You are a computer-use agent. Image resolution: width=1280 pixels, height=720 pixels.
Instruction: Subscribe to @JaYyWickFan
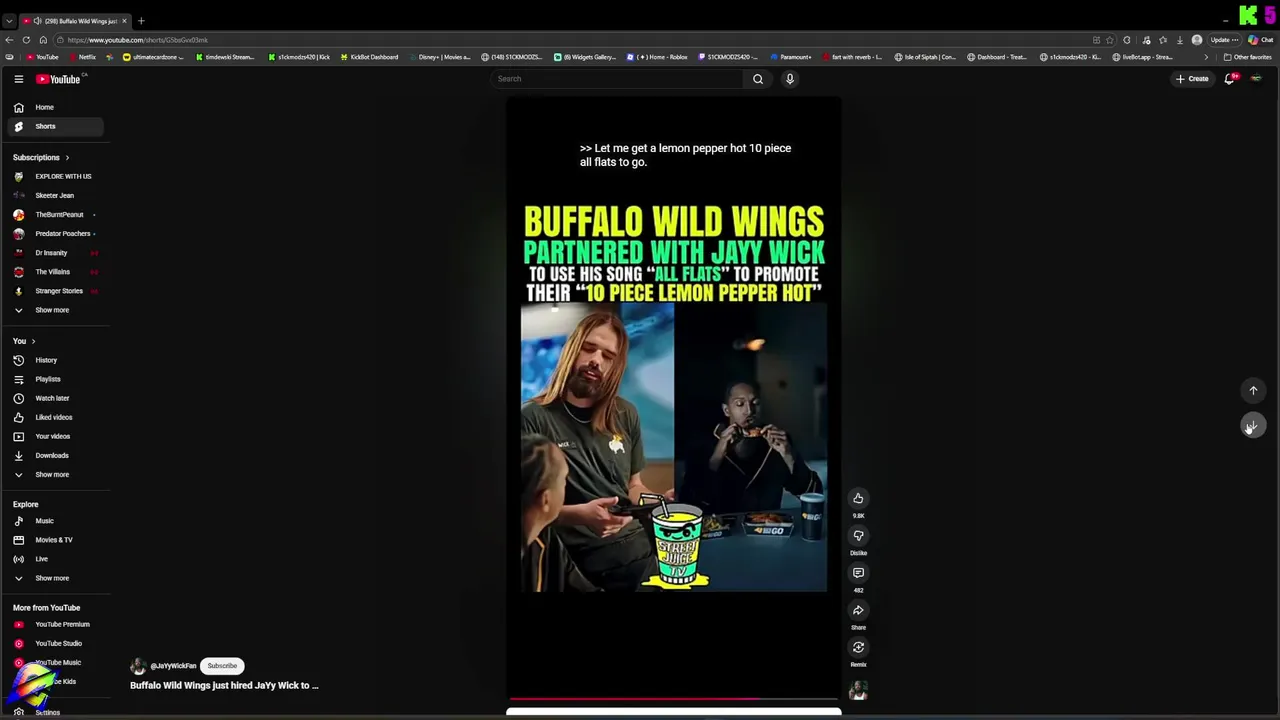point(222,666)
